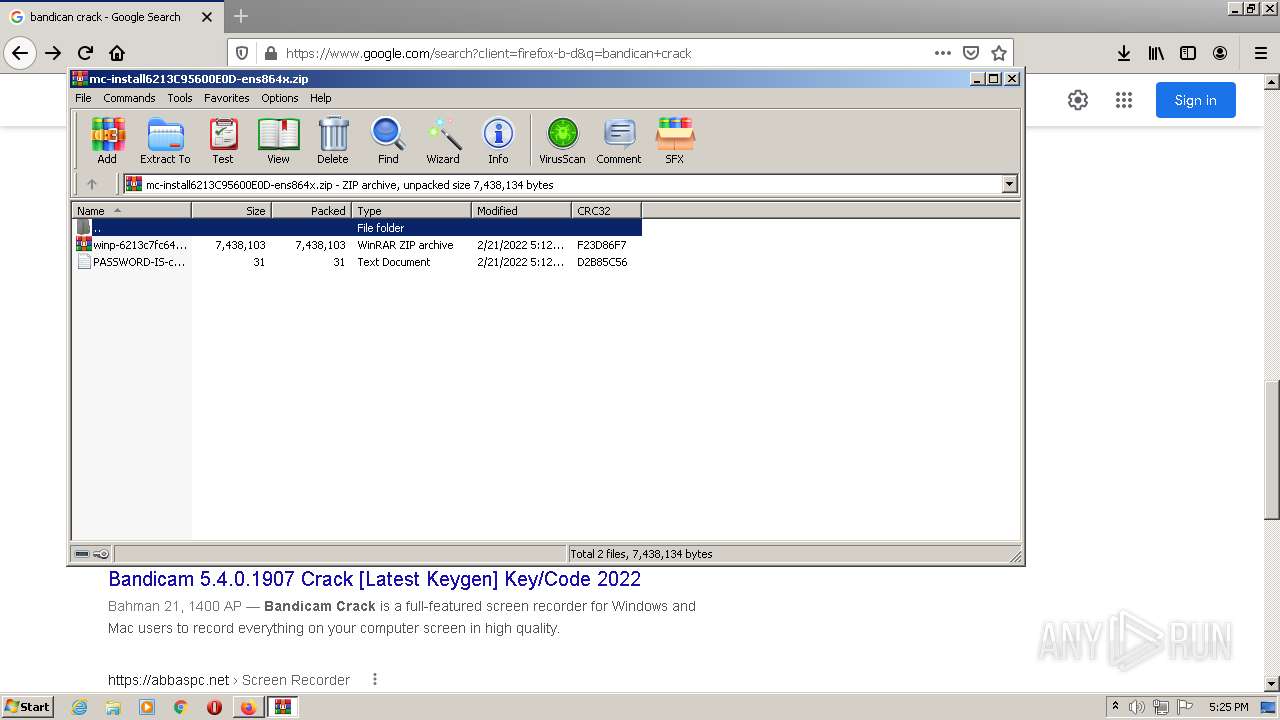The image size is (1280, 720).
Task: Select the PASSWORD-IS-c text document
Action: point(357,262)
